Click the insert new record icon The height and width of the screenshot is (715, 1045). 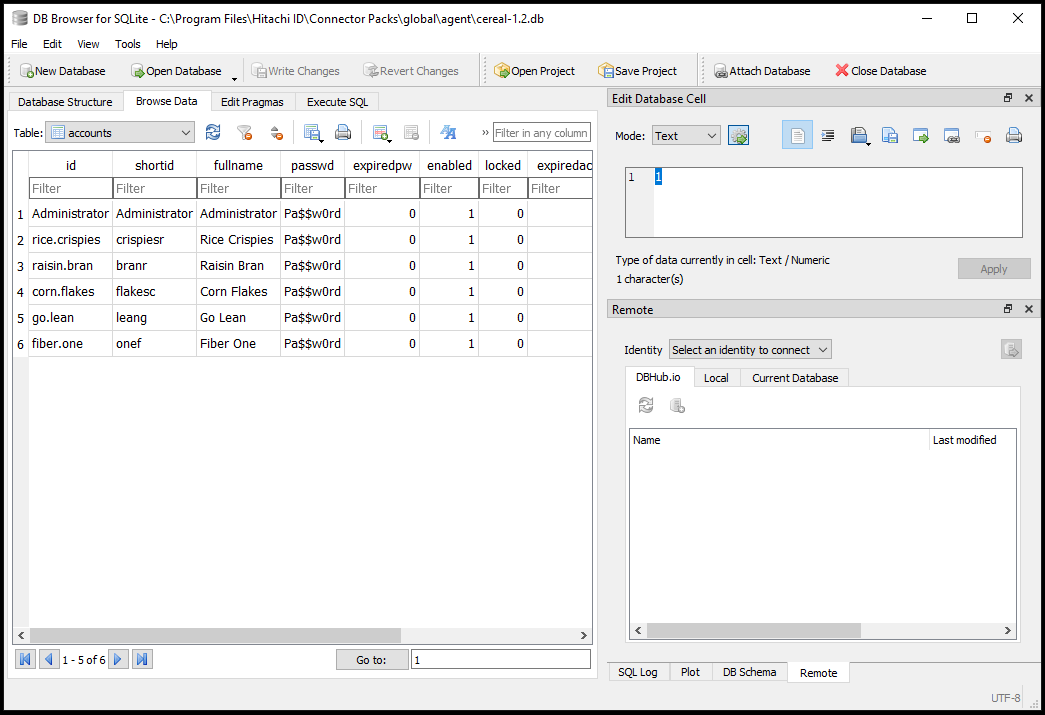click(x=380, y=133)
